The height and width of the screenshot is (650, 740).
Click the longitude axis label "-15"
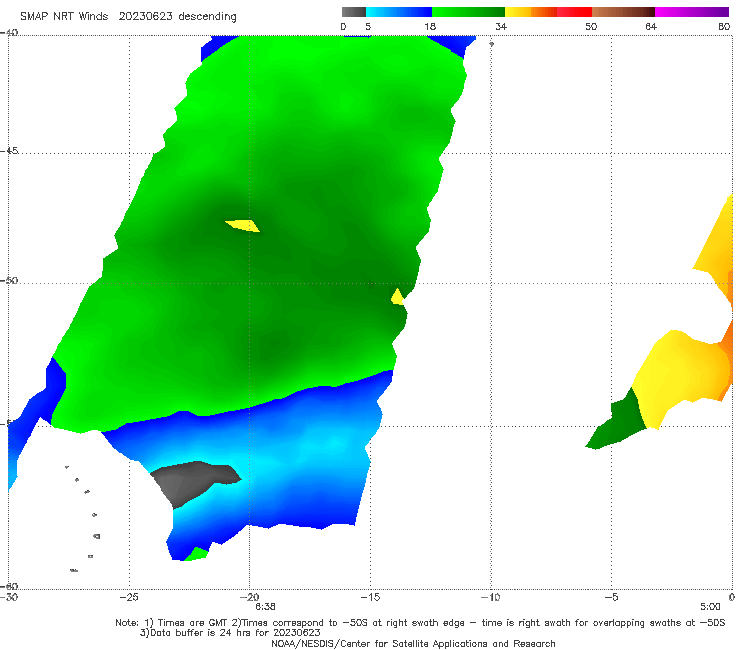(x=370, y=597)
